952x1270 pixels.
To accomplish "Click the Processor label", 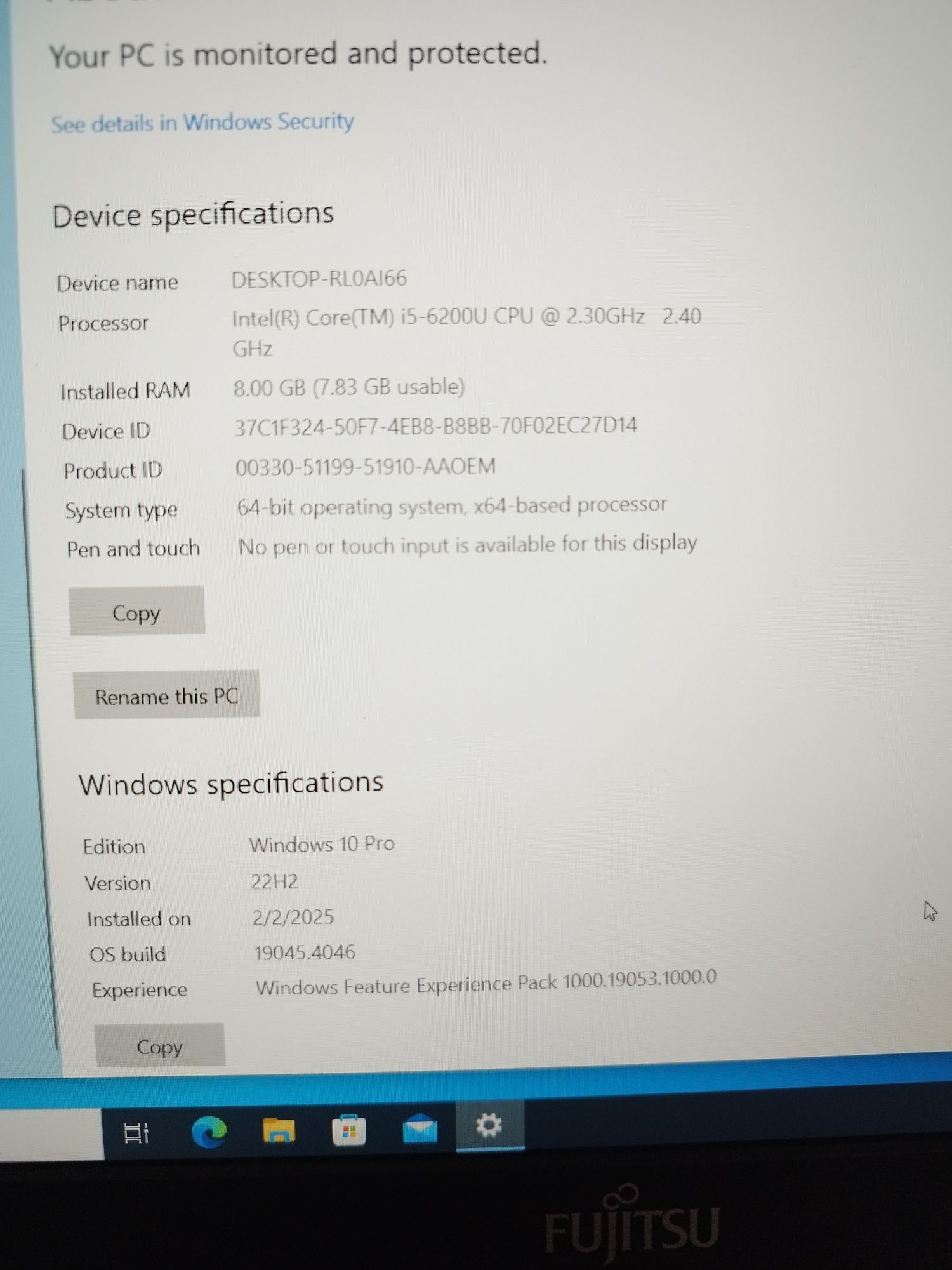I will click(103, 323).
